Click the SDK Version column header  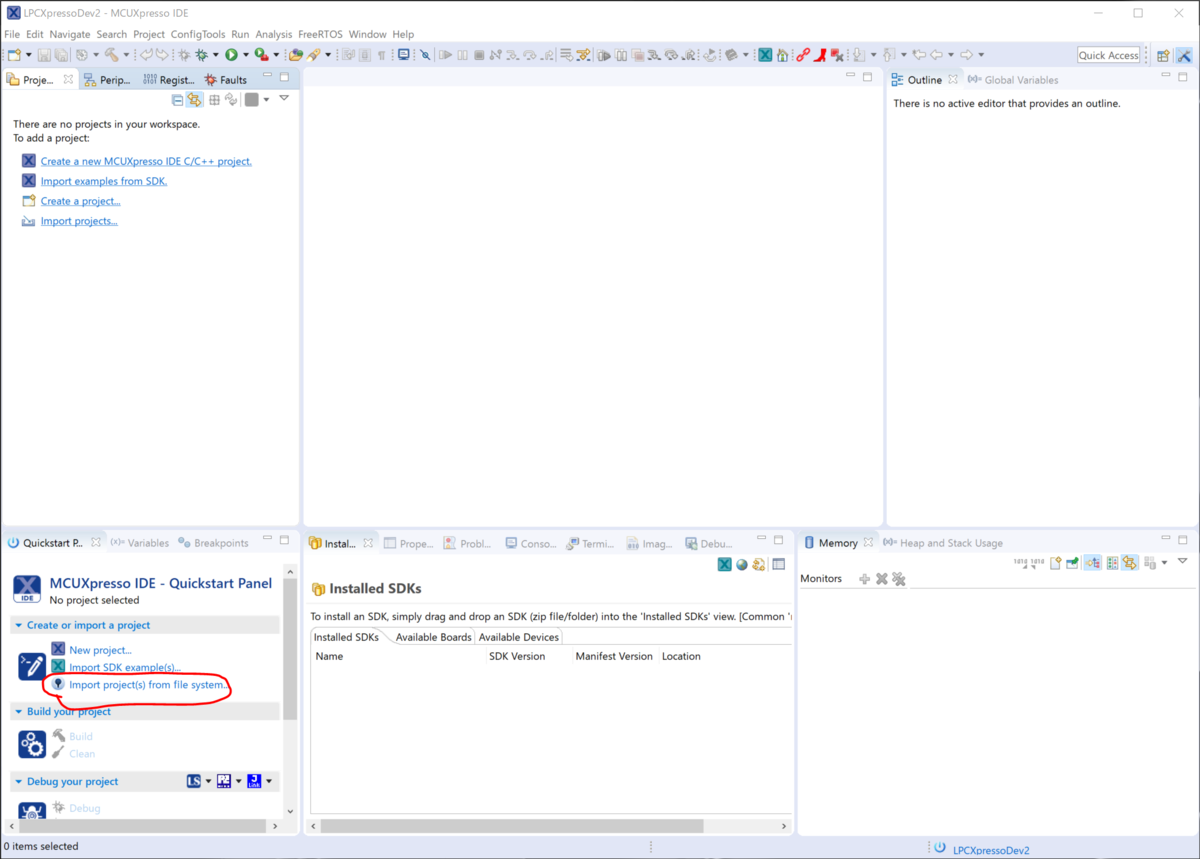coord(517,656)
